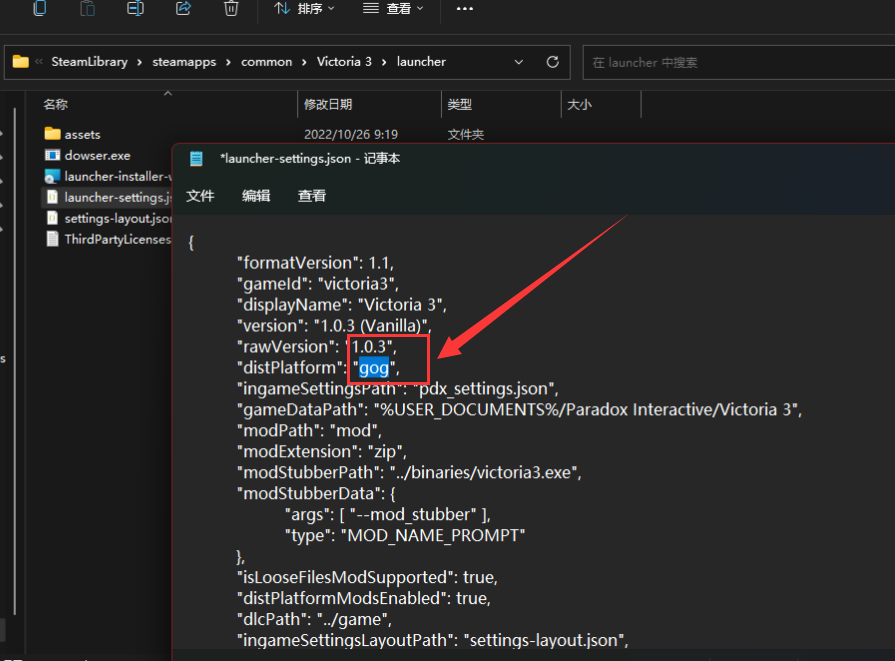This screenshot has height=661, width=895.
Task: Open the 编辑 menu in Notepad
Action: click(256, 196)
